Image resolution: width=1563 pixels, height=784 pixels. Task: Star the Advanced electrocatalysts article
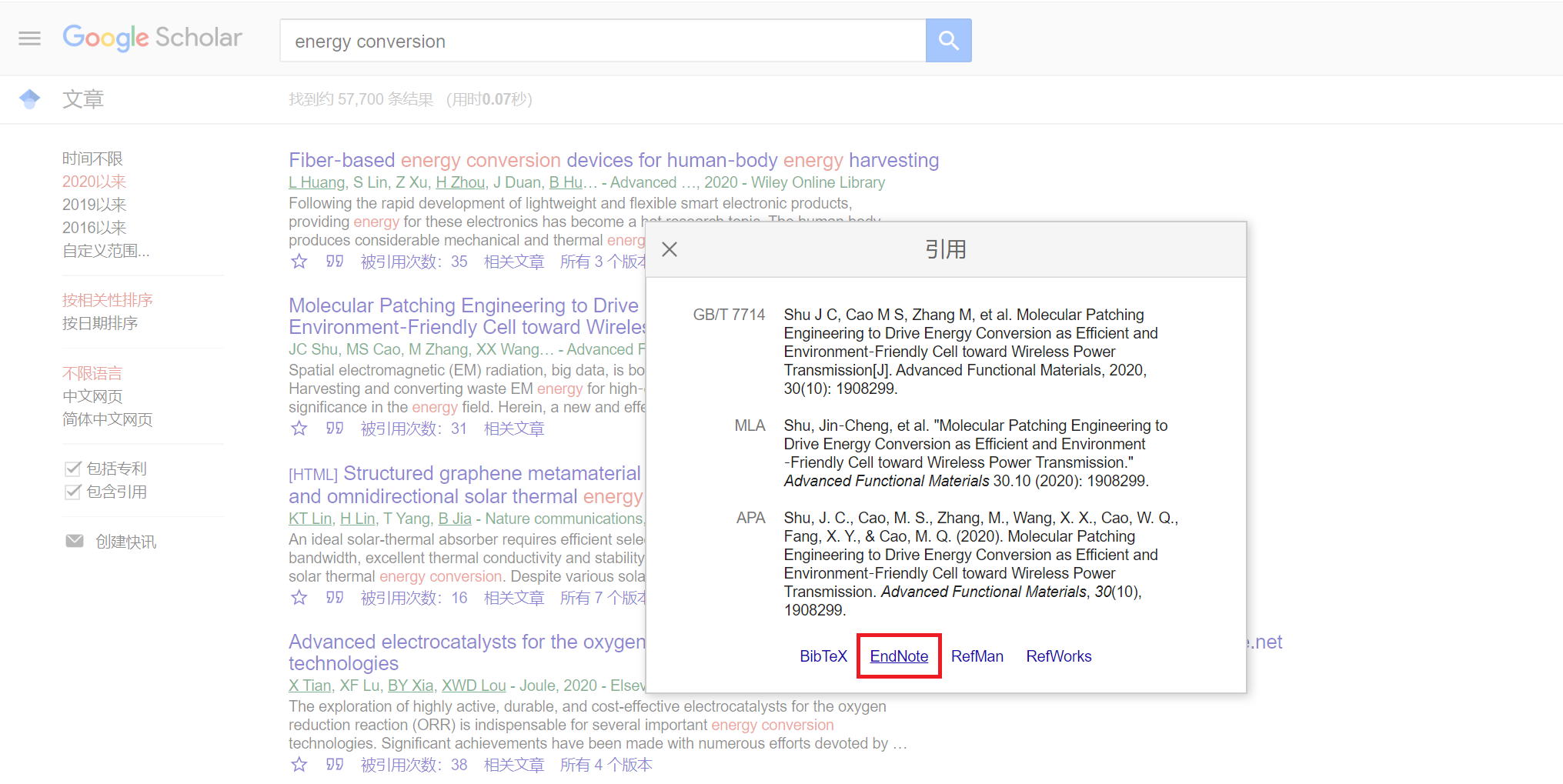click(299, 765)
